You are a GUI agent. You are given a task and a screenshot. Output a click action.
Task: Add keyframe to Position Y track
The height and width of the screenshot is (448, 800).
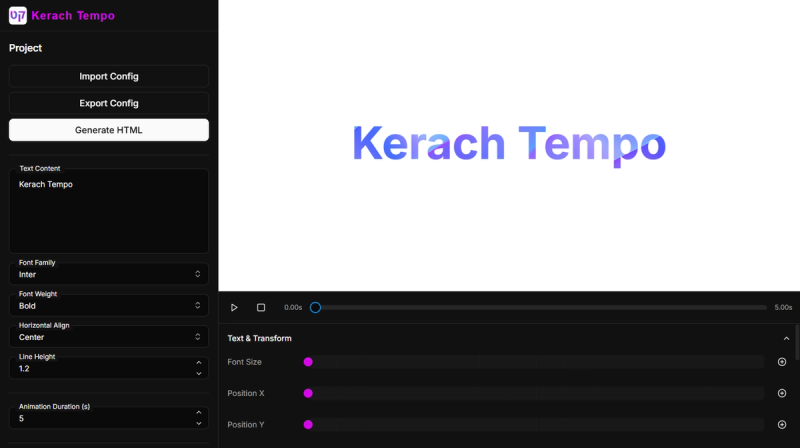click(782, 425)
